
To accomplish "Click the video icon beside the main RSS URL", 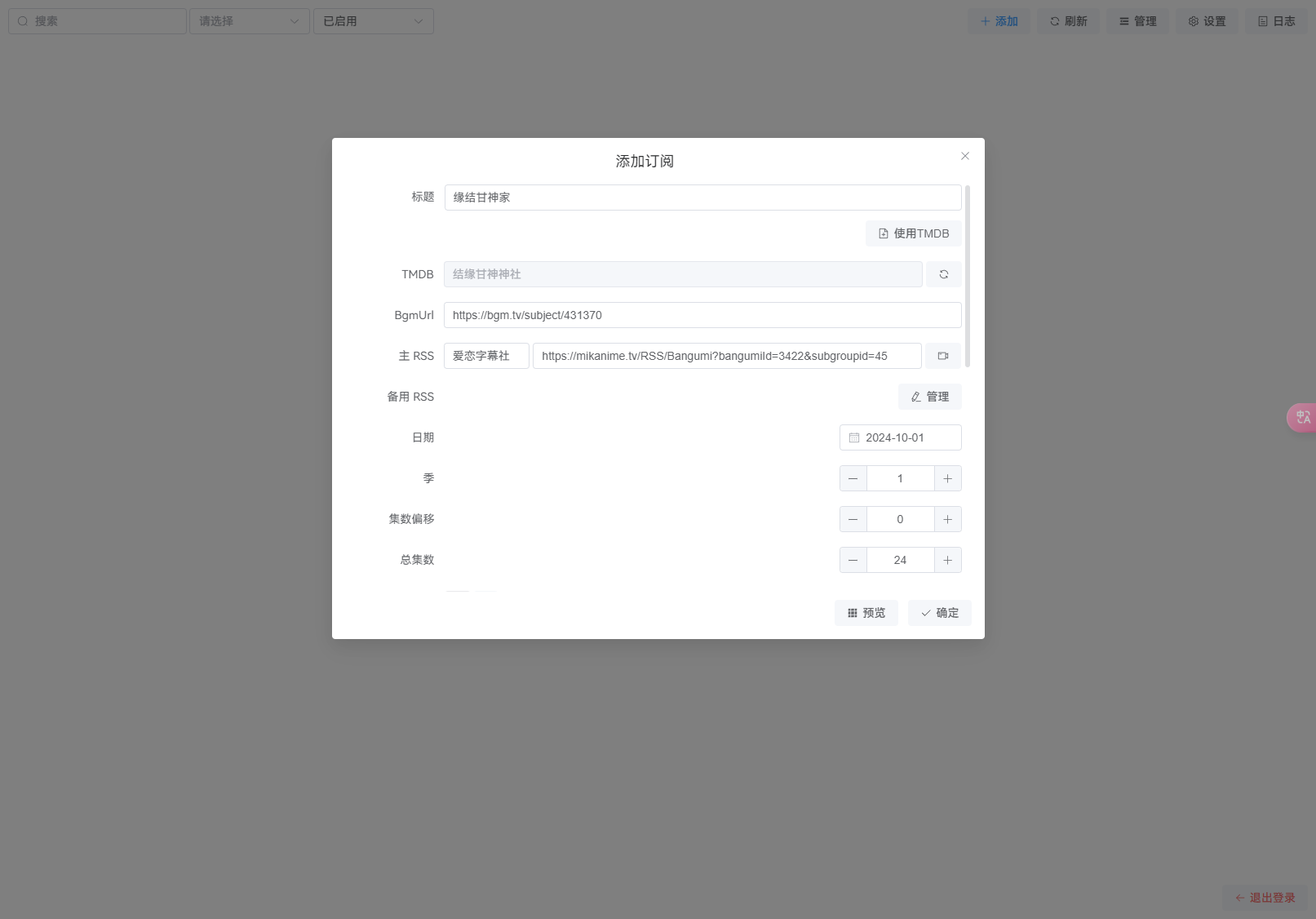I will pyautogui.click(x=943, y=356).
